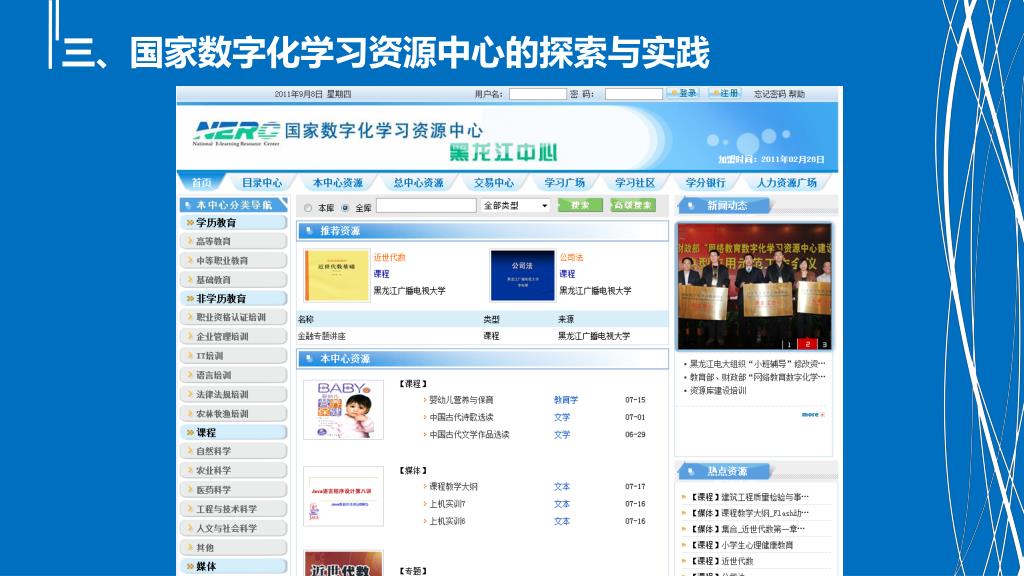Click the 教育学 category link
Viewport: 1024px width, 576px height.
(x=566, y=400)
